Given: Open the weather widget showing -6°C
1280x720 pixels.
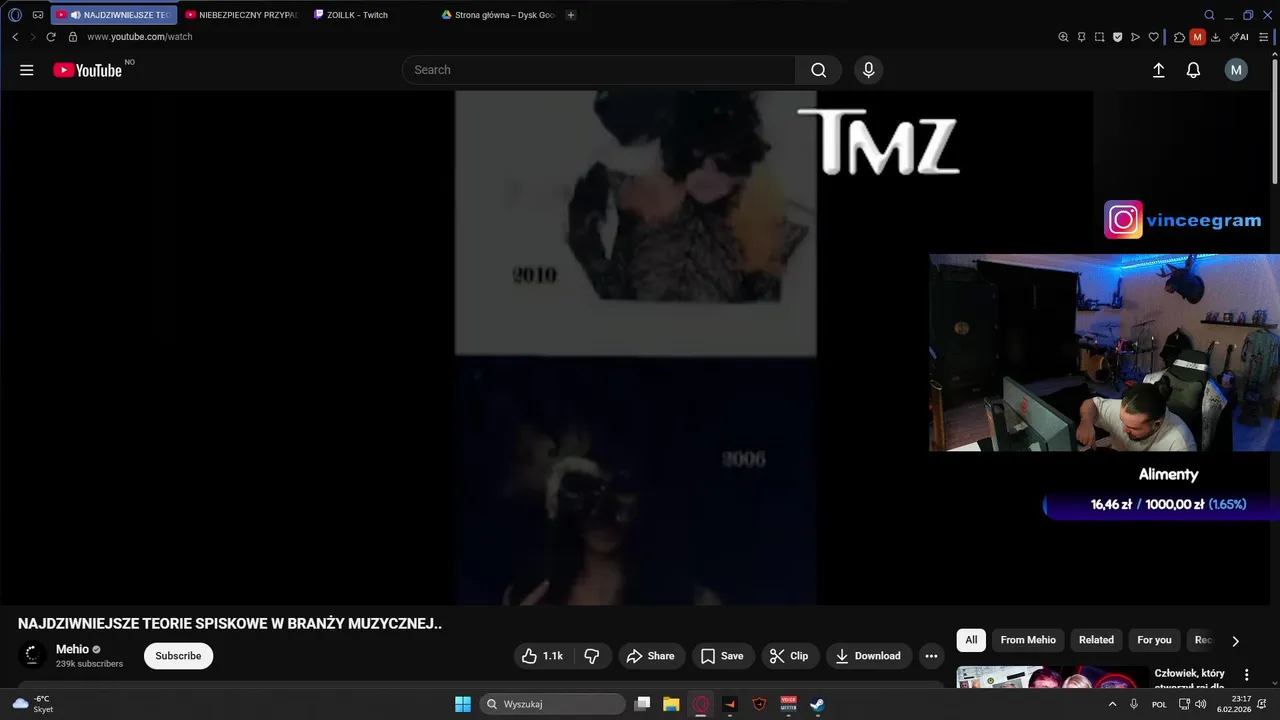Looking at the screenshot, I should point(33,704).
